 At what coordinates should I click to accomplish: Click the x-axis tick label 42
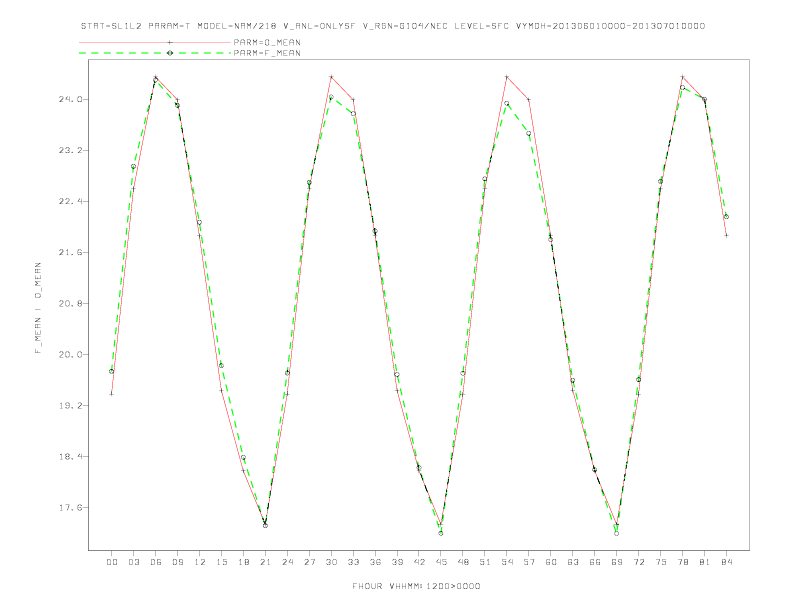click(419, 562)
